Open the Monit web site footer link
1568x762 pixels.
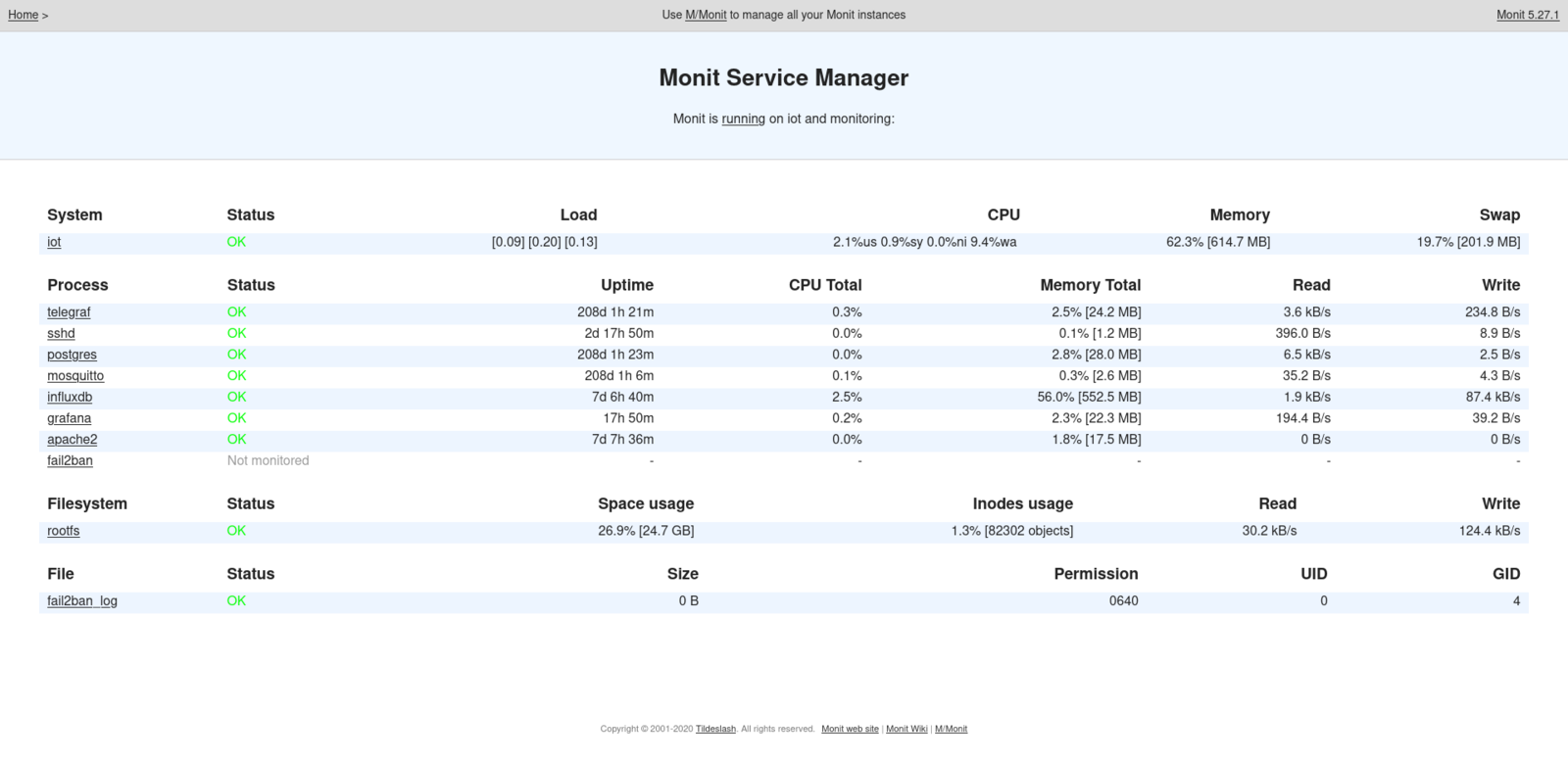(x=850, y=729)
